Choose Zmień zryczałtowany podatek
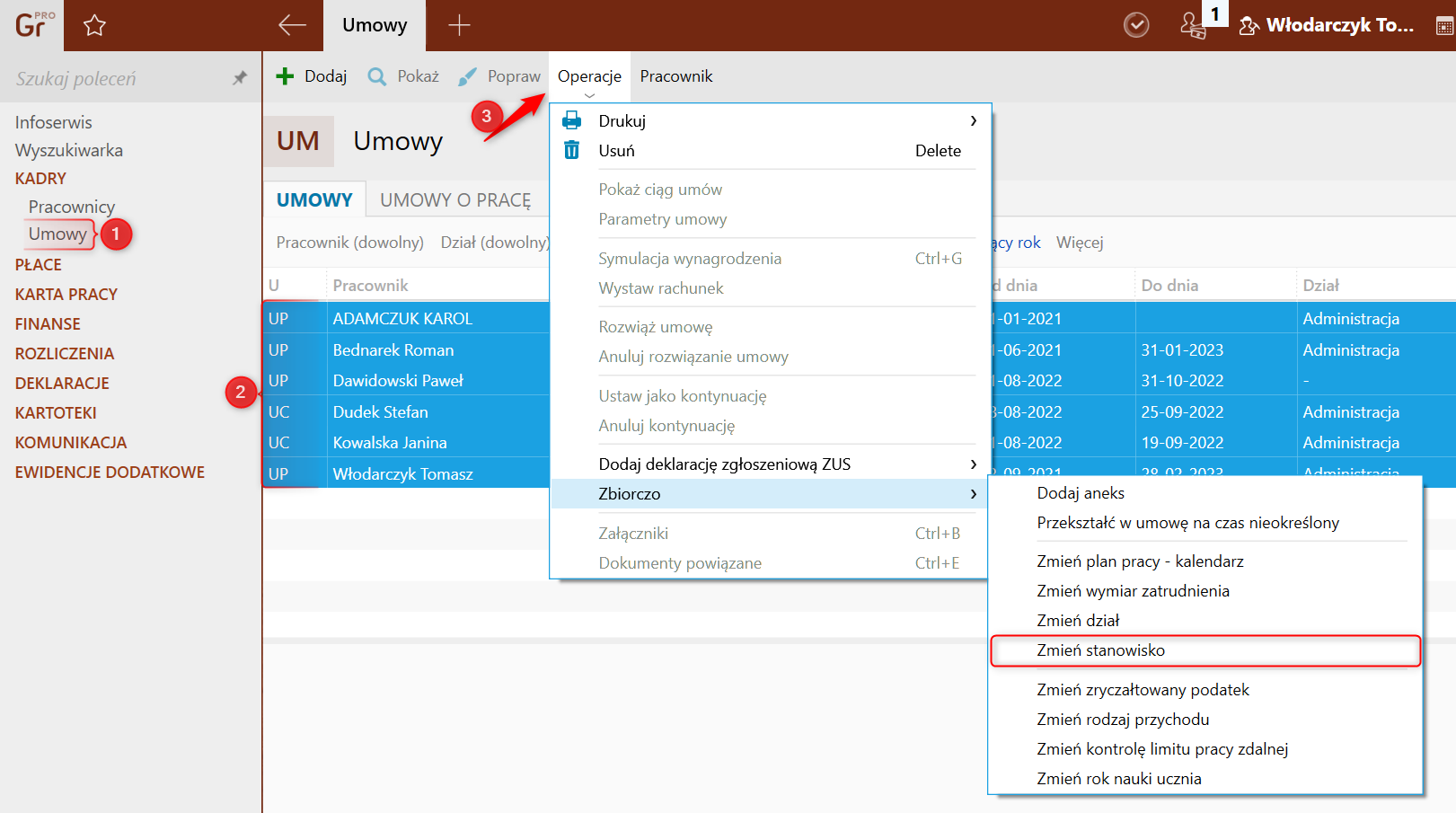1456x813 pixels. click(1205, 689)
